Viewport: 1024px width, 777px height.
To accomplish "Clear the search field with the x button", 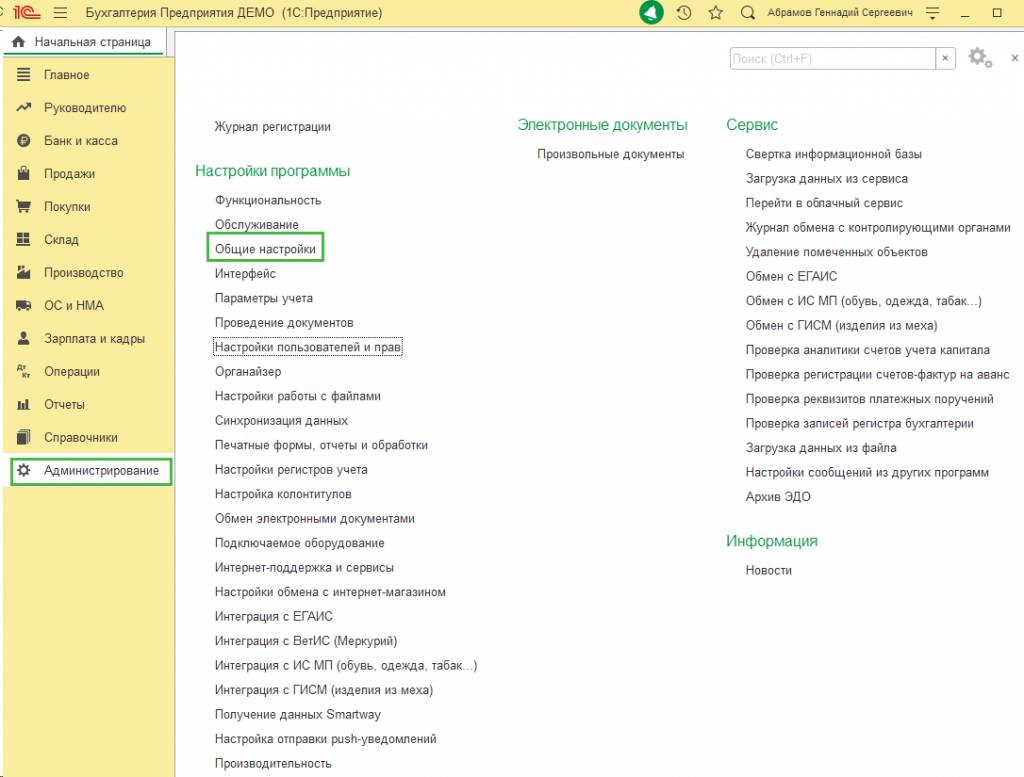I will pos(945,59).
